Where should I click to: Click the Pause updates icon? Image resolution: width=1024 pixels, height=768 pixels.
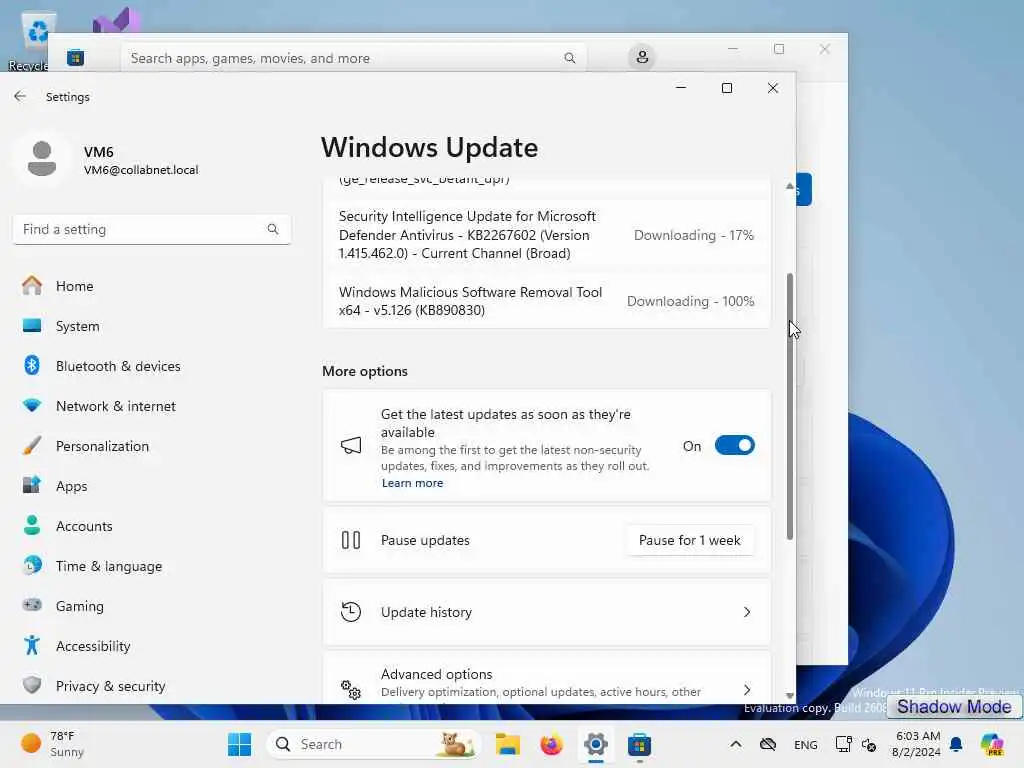tap(351, 540)
